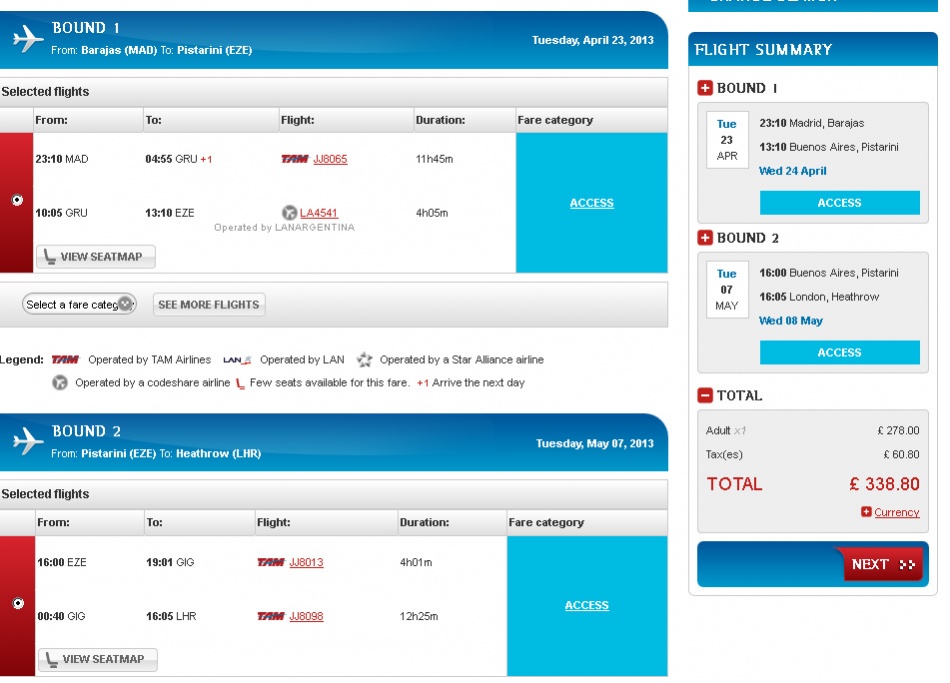Screen dimensions: 950x683
Task: Click the codeshare icon beside LA4541
Action: coord(290,213)
